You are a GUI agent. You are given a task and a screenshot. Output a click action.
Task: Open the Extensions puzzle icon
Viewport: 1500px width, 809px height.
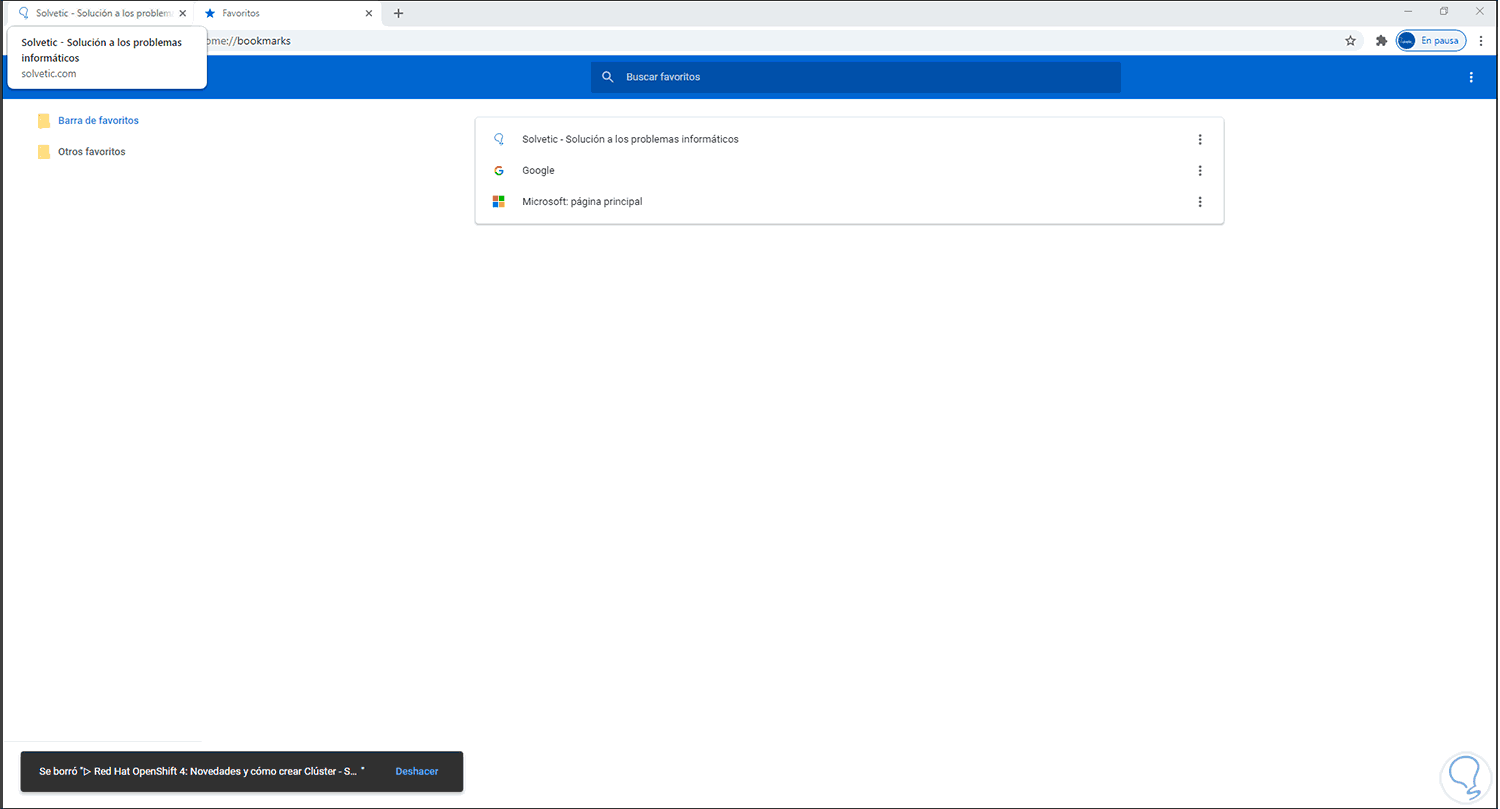(1381, 41)
